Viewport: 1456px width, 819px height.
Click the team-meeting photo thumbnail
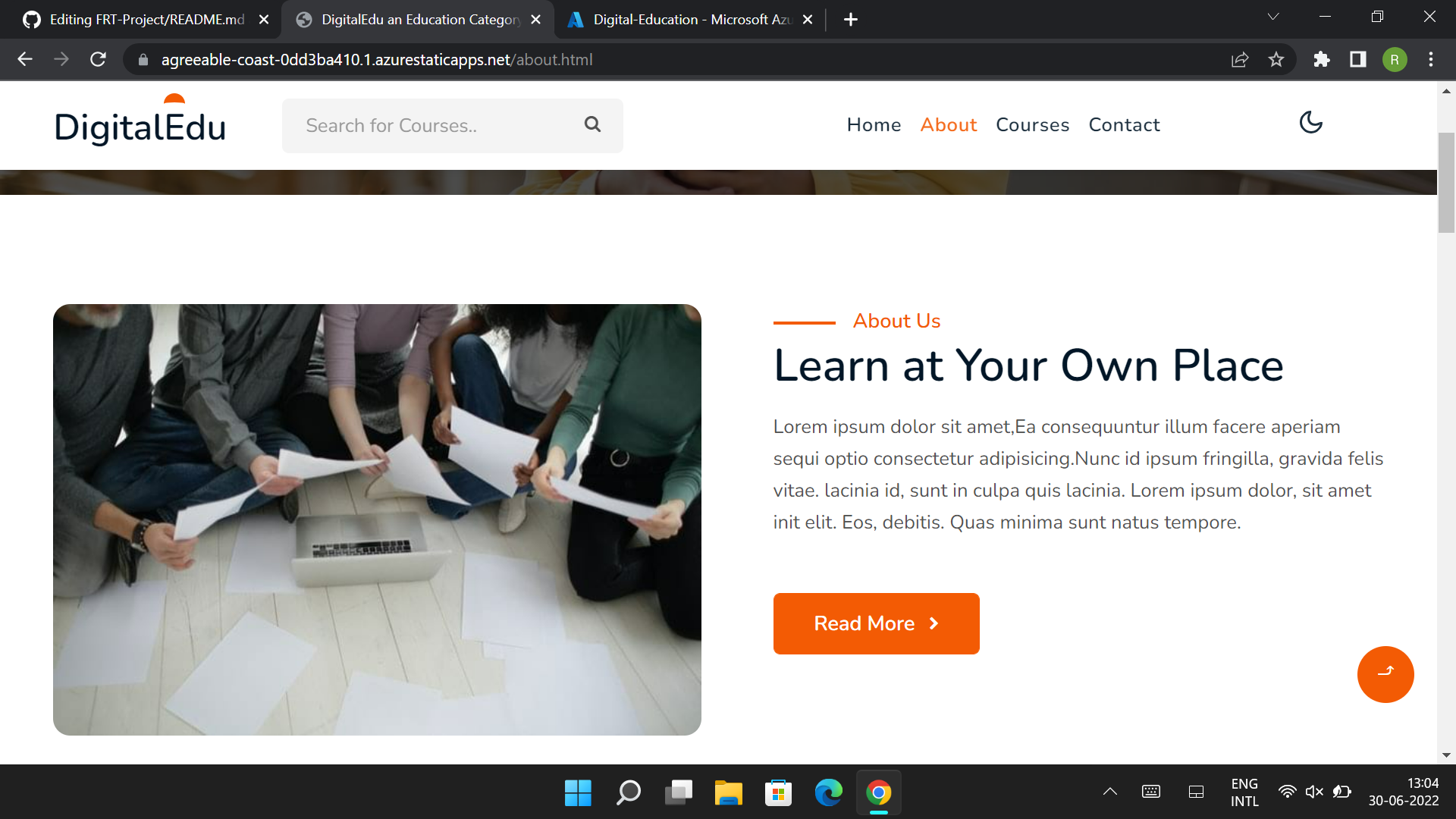click(377, 519)
